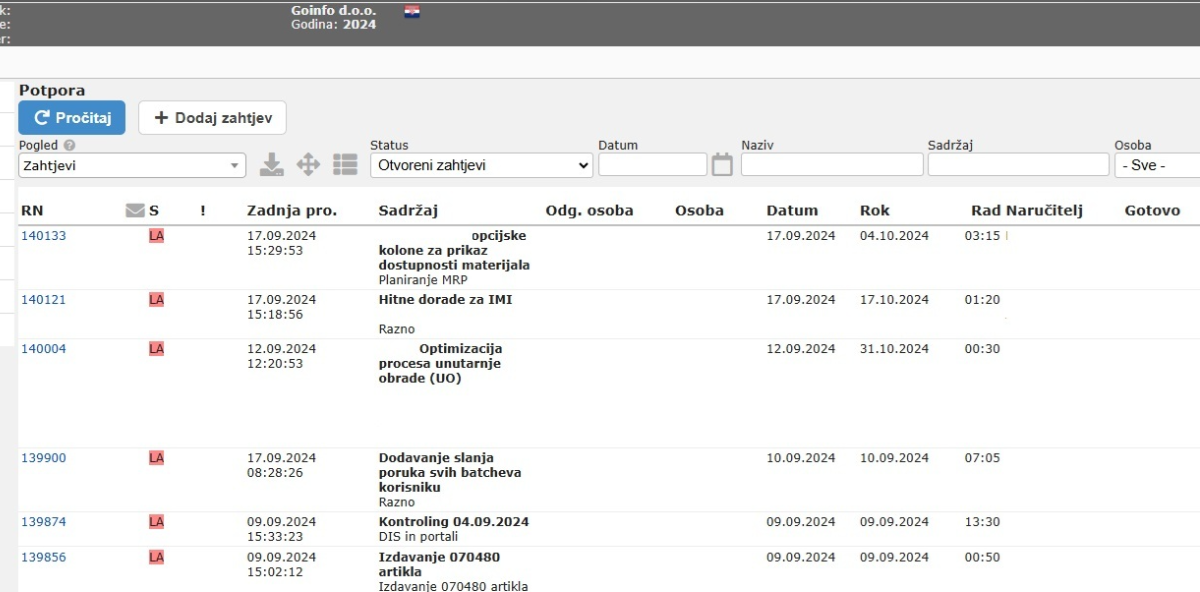
Task: Click the LA badge in row 139856
Action: pos(156,557)
